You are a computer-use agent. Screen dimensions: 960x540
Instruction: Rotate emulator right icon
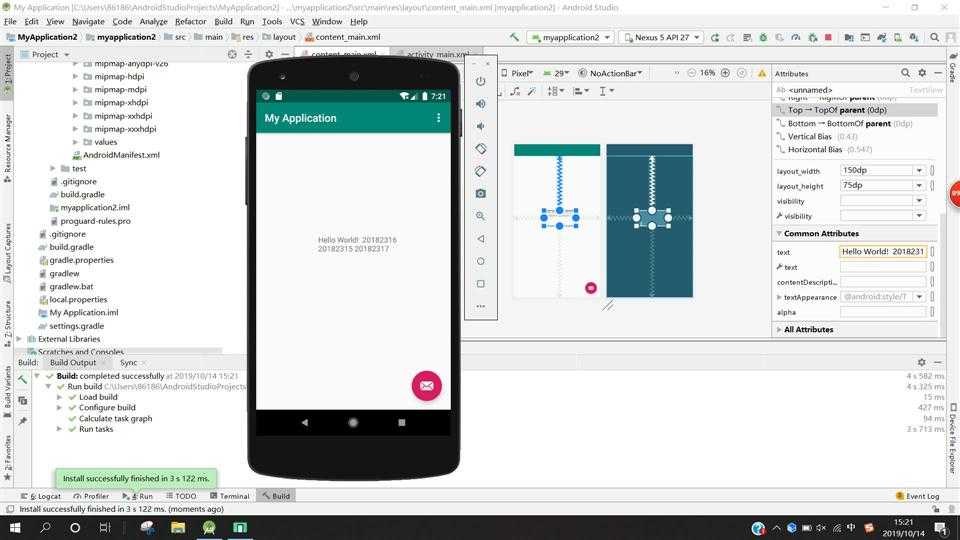pyautogui.click(x=481, y=171)
